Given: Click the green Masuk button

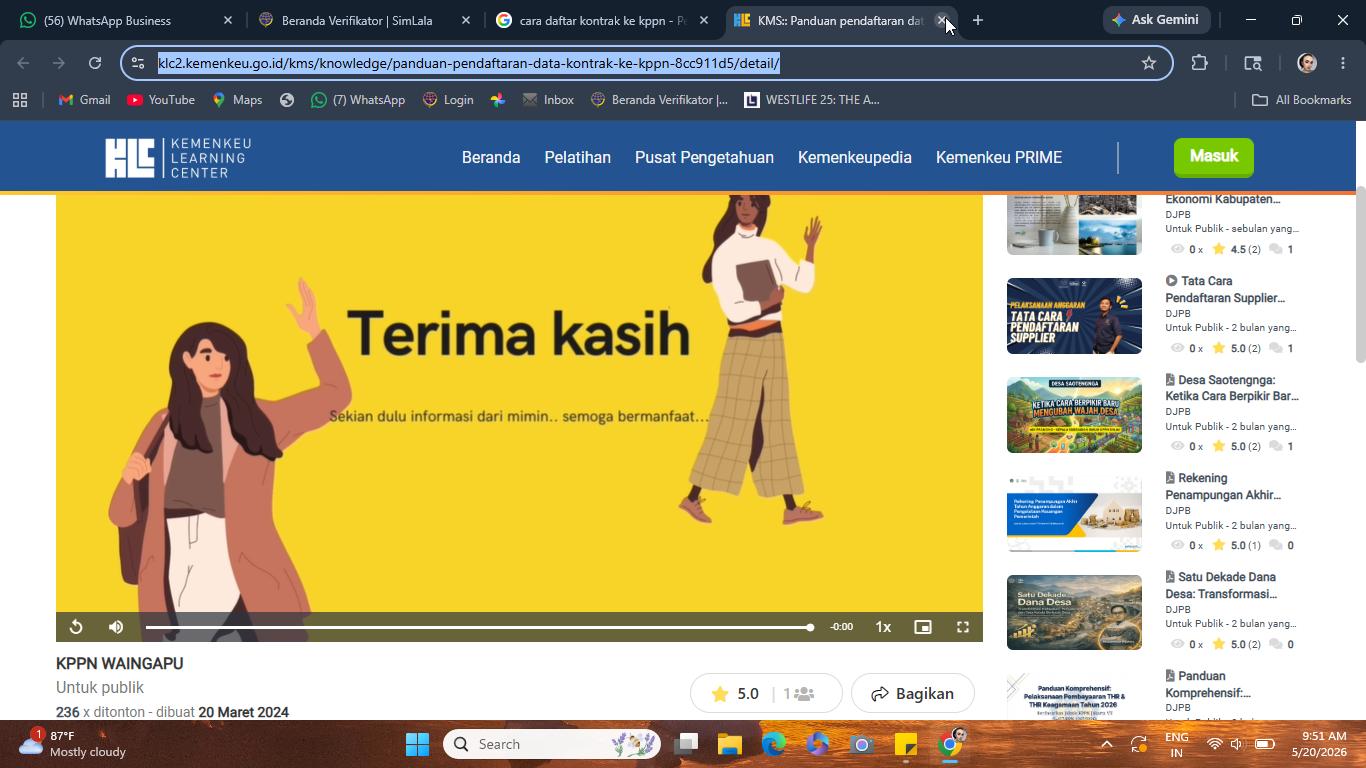Looking at the screenshot, I should point(1214,156).
